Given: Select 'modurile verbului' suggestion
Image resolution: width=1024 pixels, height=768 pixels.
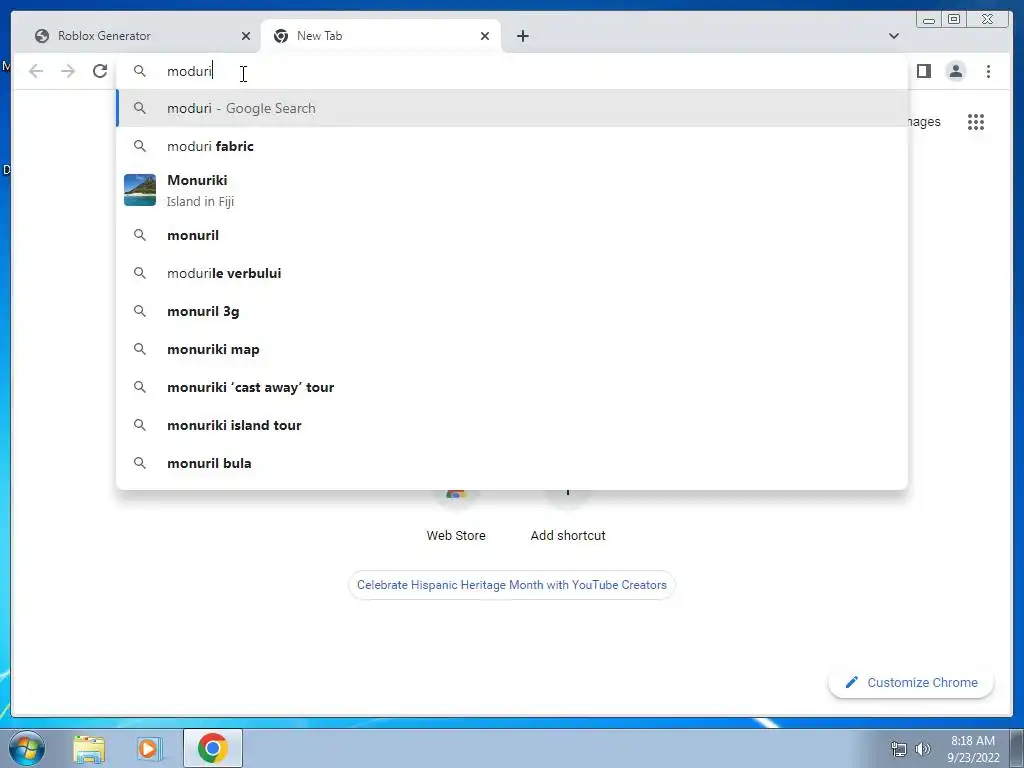Looking at the screenshot, I should click(x=512, y=273).
